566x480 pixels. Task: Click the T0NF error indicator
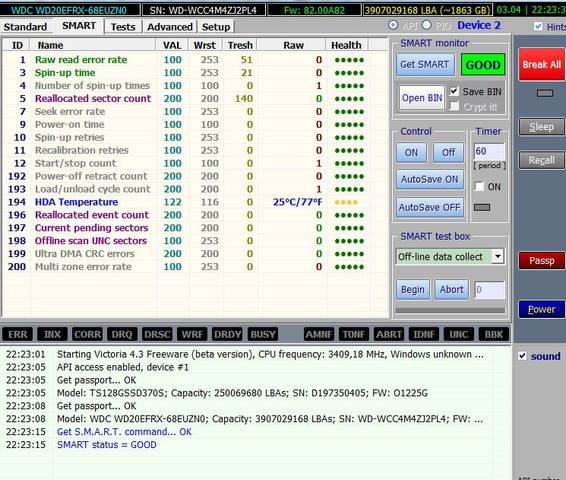(354, 335)
